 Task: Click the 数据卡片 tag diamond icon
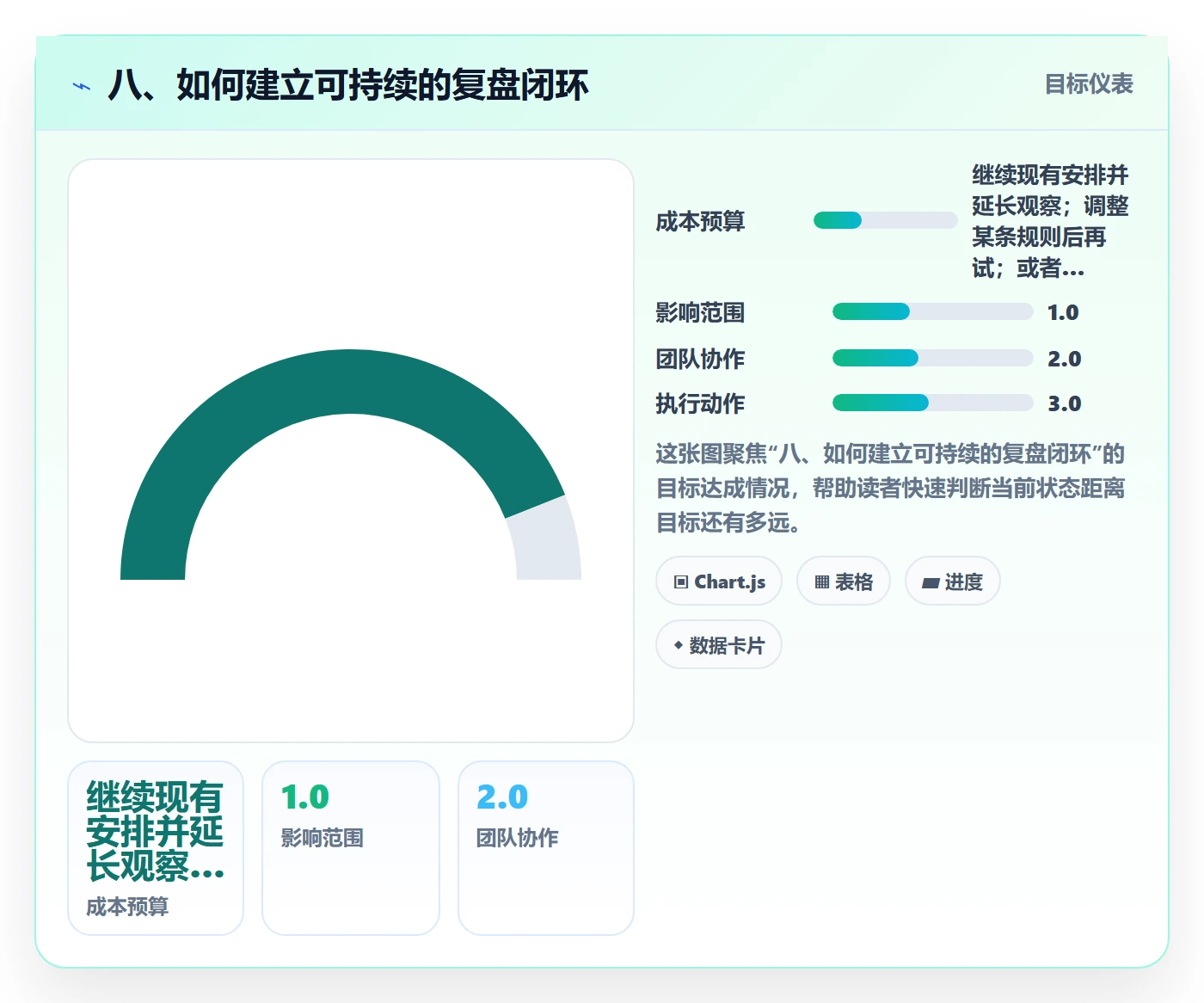click(x=679, y=645)
